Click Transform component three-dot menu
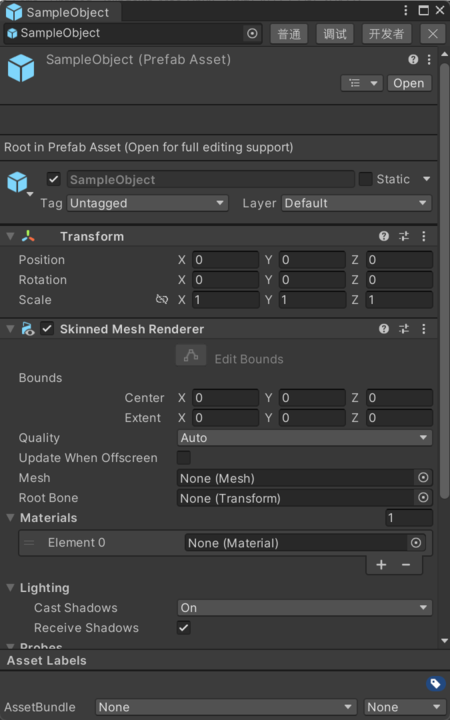The height and width of the screenshot is (720, 450). tap(423, 236)
